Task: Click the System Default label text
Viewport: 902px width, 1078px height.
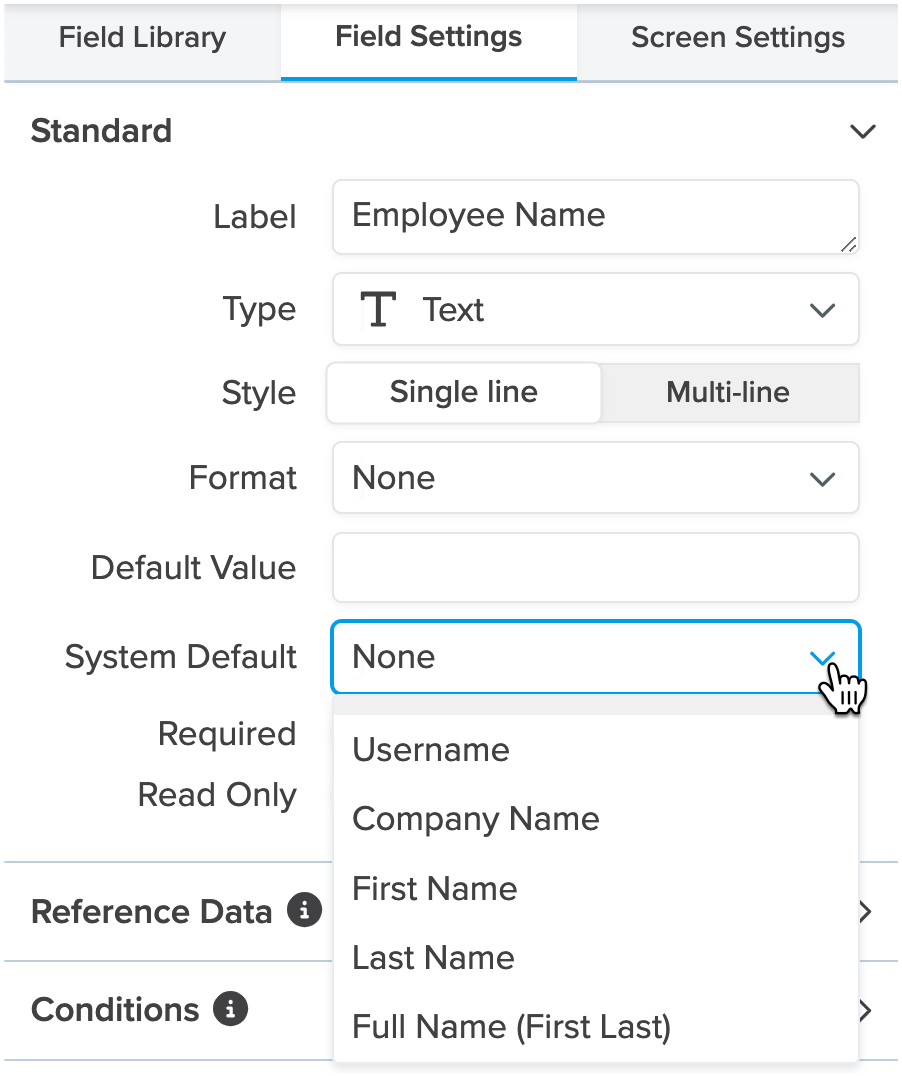Action: point(181,657)
